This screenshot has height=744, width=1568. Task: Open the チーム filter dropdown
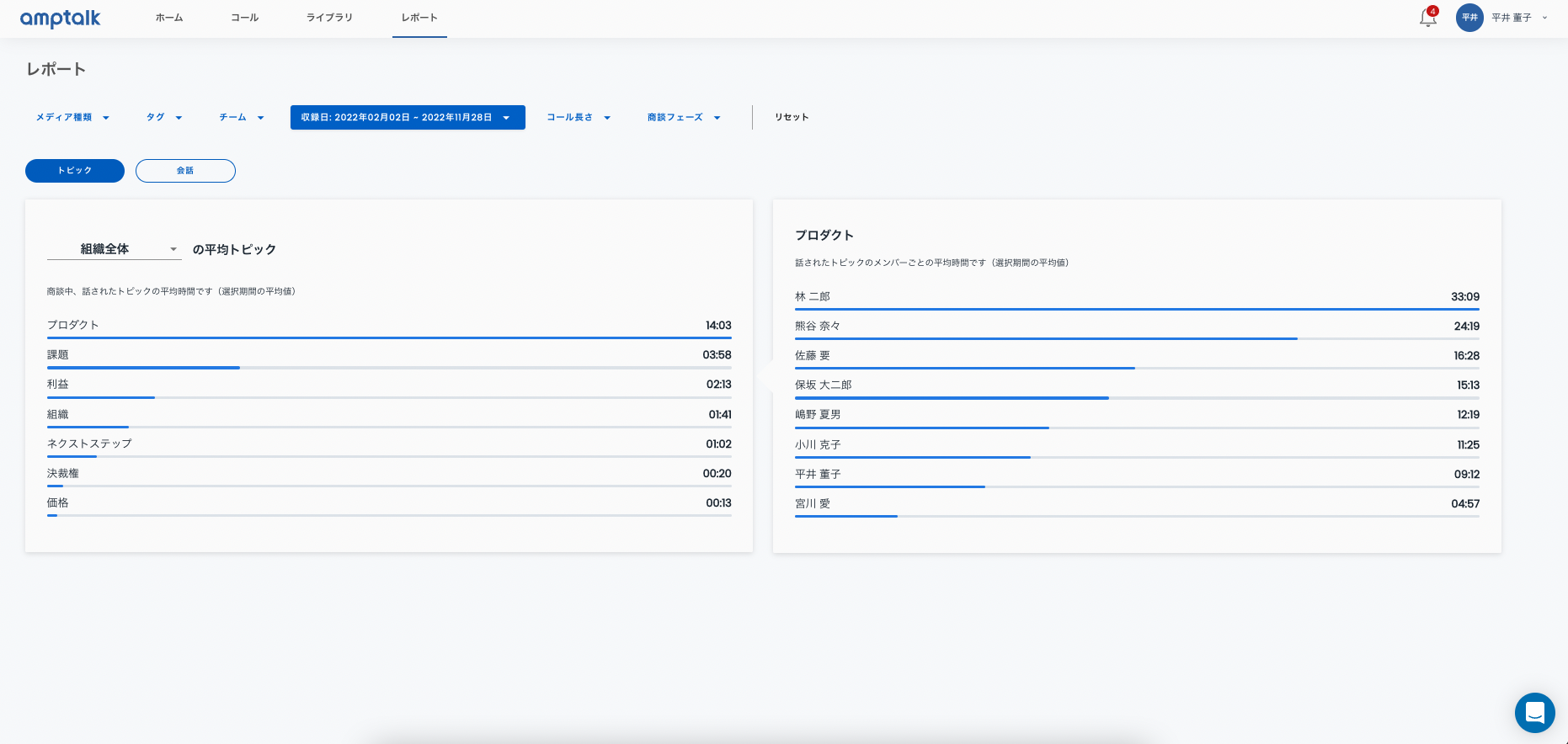[x=242, y=118]
